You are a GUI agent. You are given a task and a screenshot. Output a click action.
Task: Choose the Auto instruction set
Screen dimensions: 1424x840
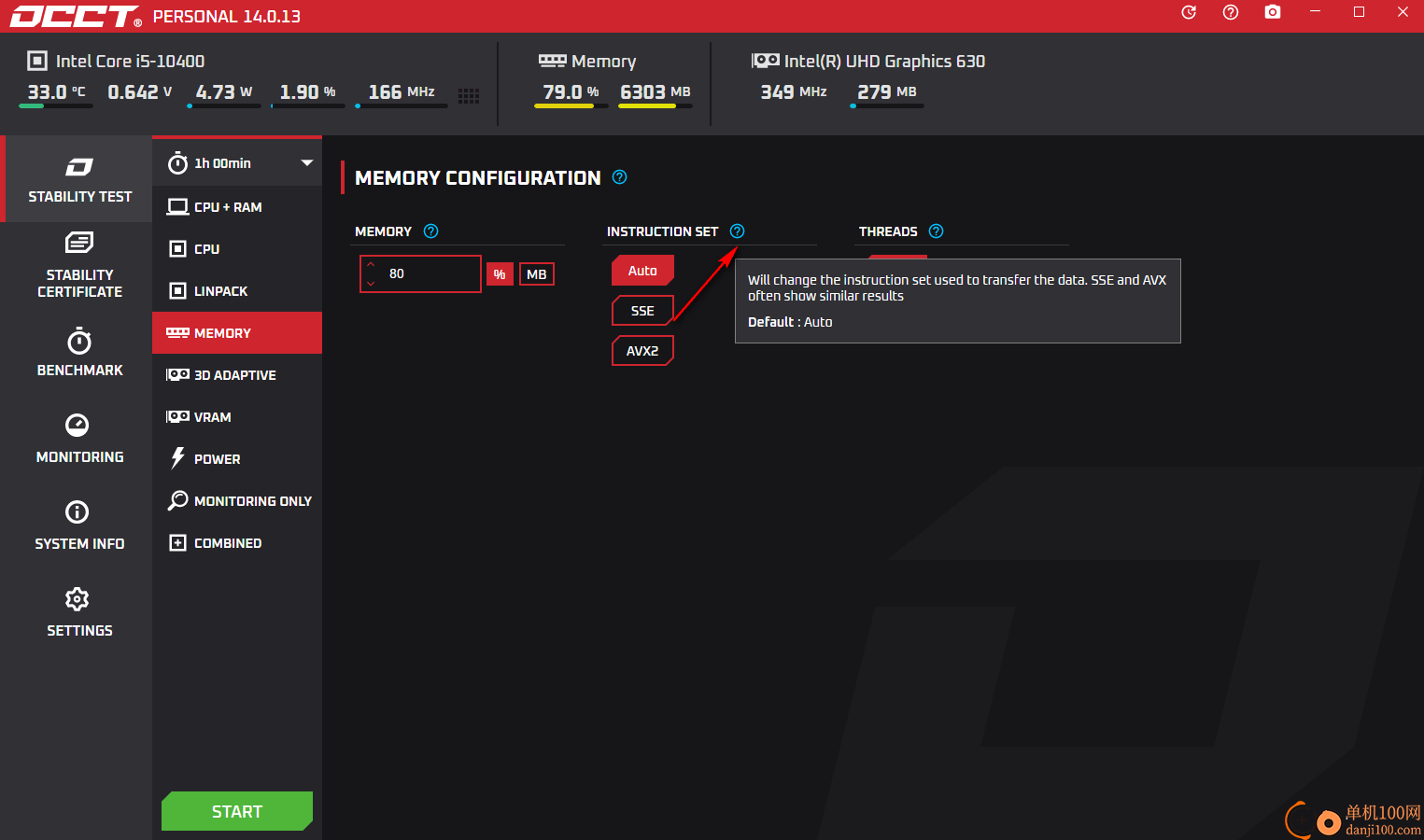(x=642, y=271)
